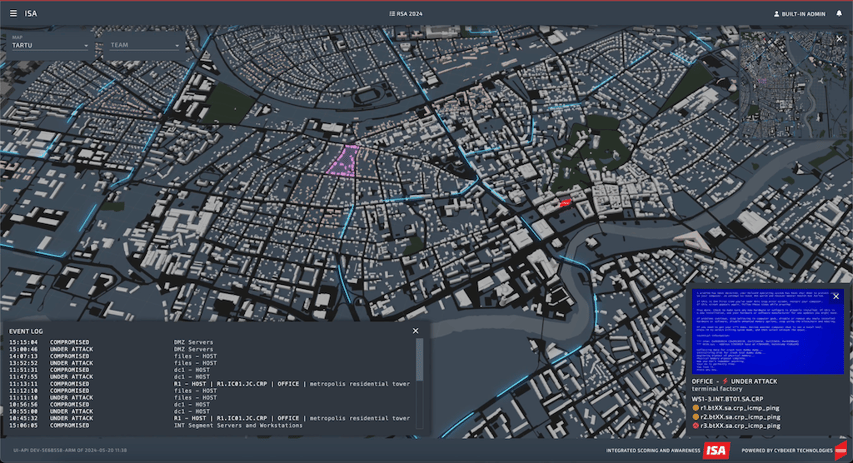Click the orange status dot for r1.btXX ping
This screenshot has height=463, width=853.
(x=696, y=408)
